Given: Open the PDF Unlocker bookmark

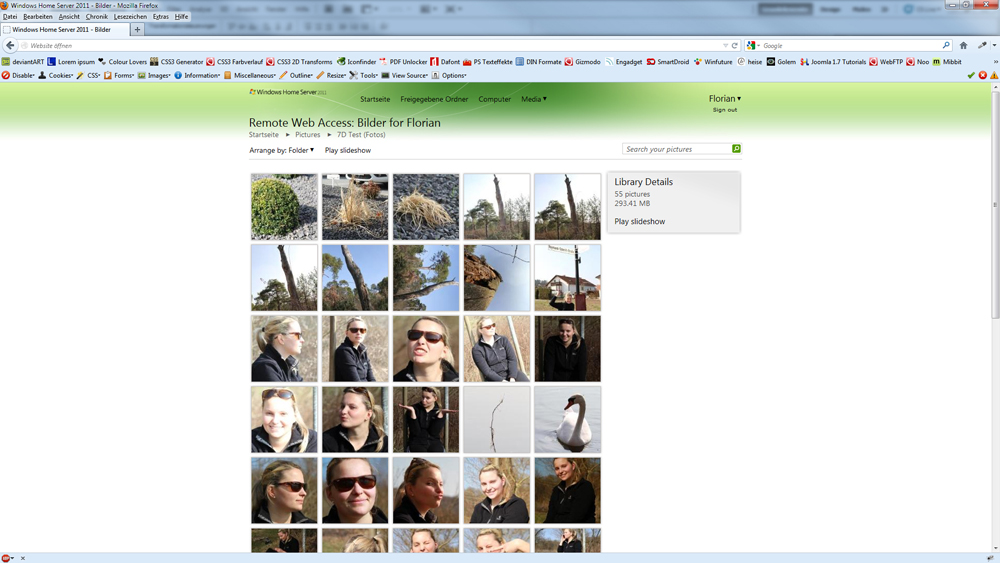Looking at the screenshot, I should [x=403, y=62].
